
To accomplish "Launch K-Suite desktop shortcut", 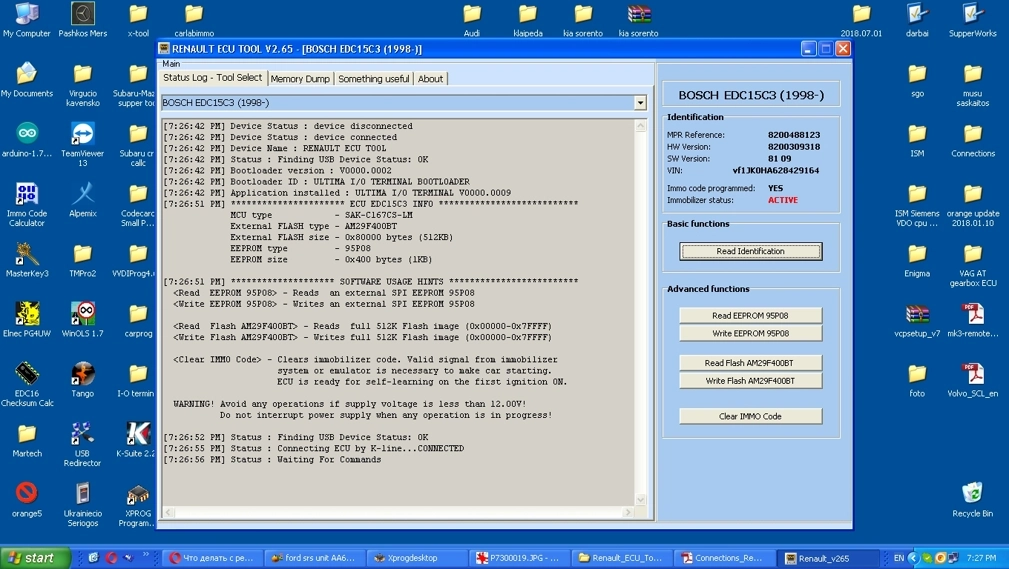I will tap(136, 438).
